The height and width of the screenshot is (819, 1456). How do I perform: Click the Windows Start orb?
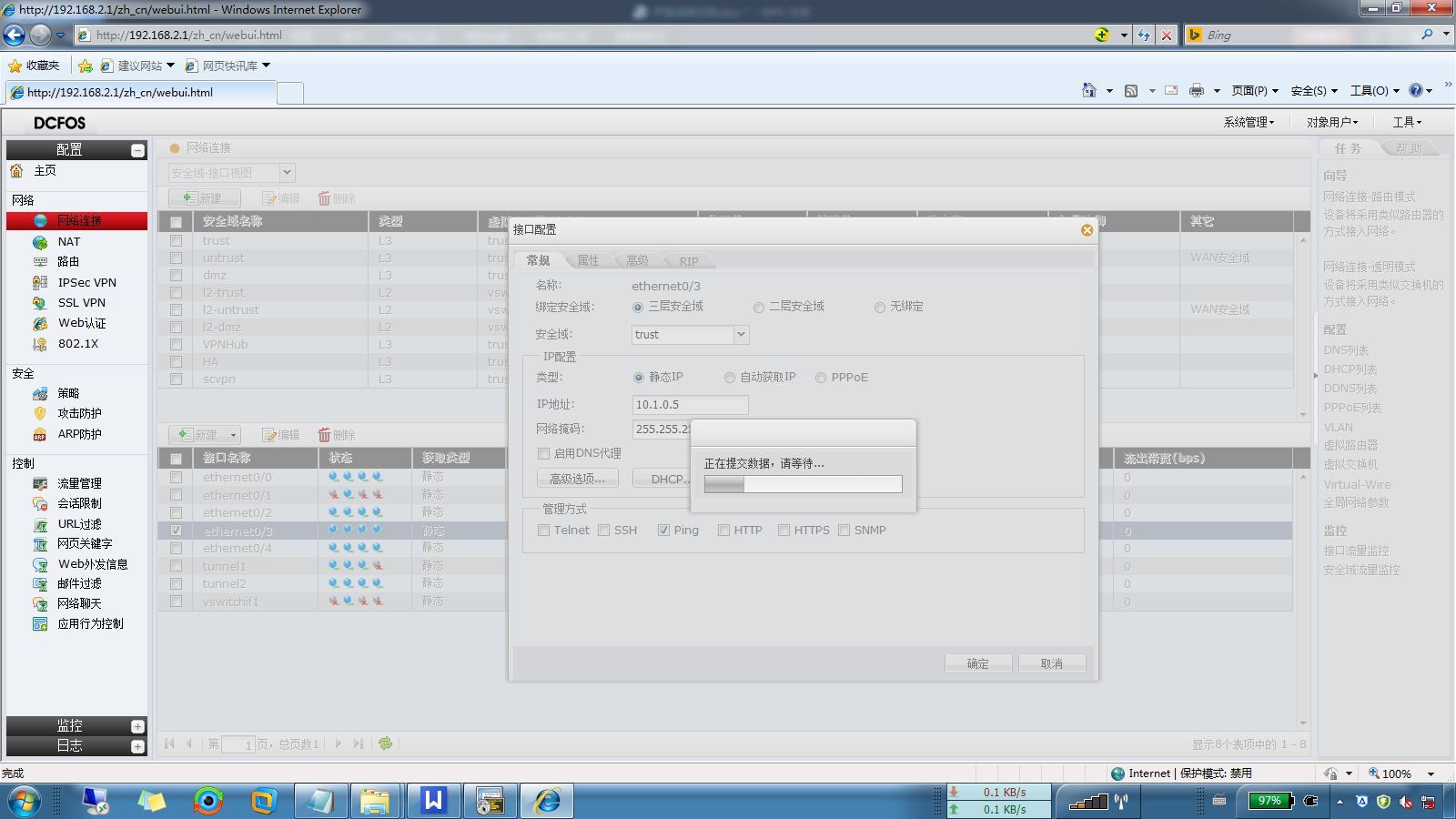click(25, 801)
